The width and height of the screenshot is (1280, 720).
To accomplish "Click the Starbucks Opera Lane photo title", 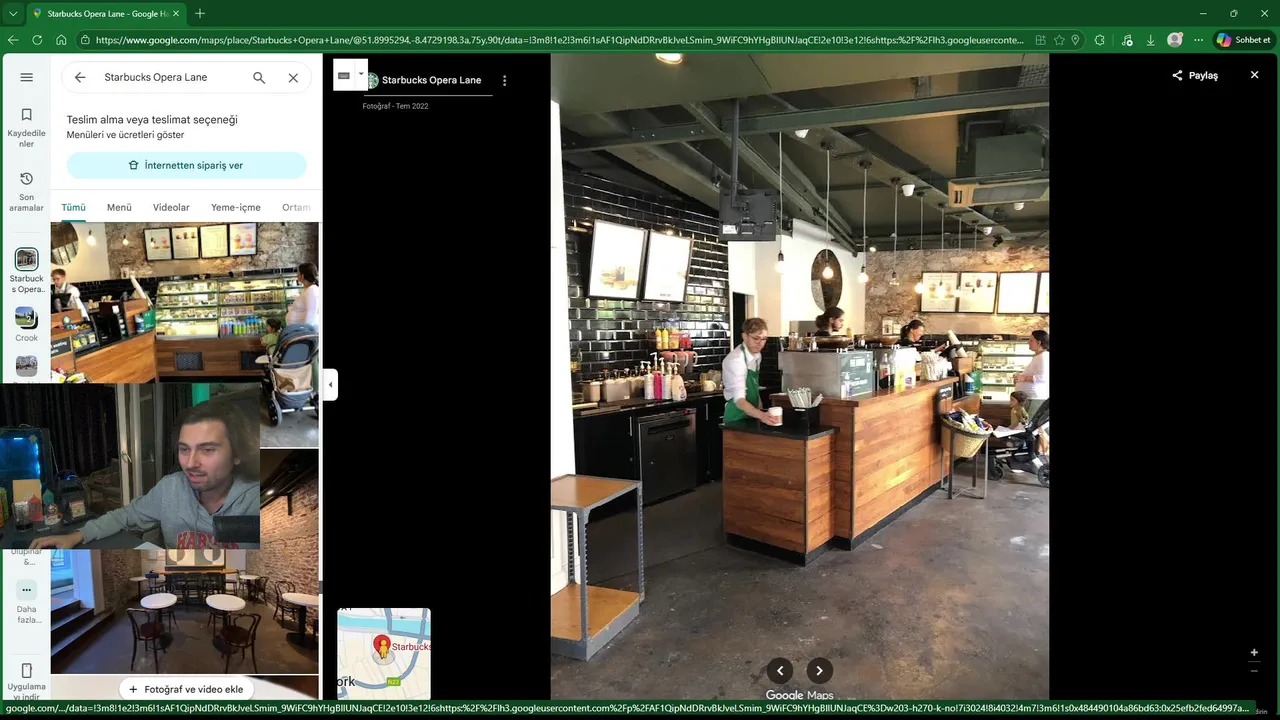I will 431,80.
